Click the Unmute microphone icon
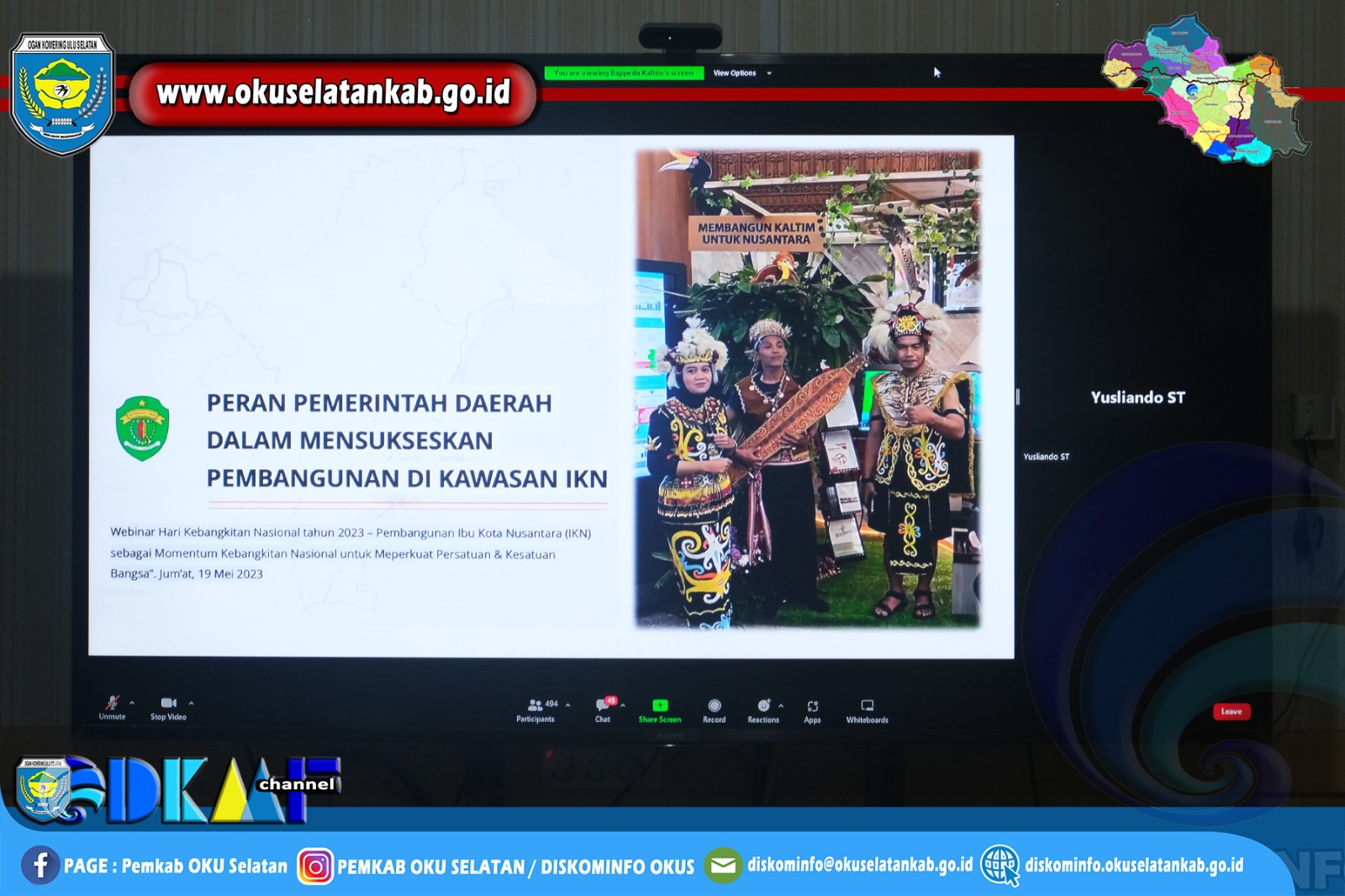The width and height of the screenshot is (1345, 896). tap(112, 704)
